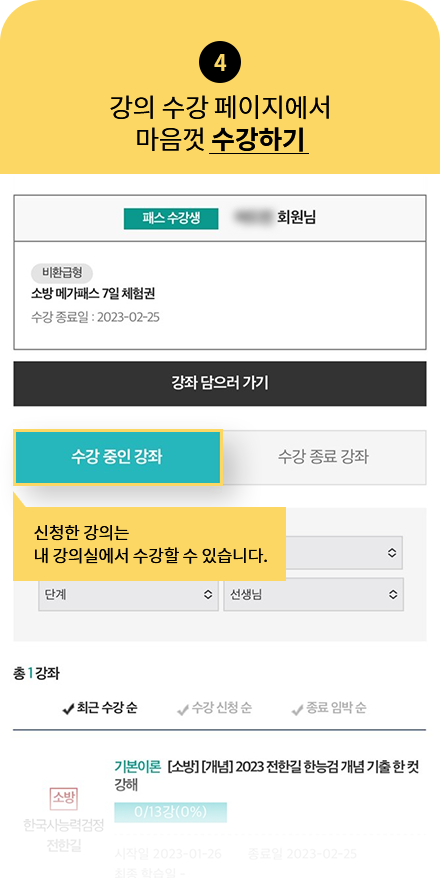Sort by 수강 신청 순
The image size is (440, 878).
[x=214, y=708]
